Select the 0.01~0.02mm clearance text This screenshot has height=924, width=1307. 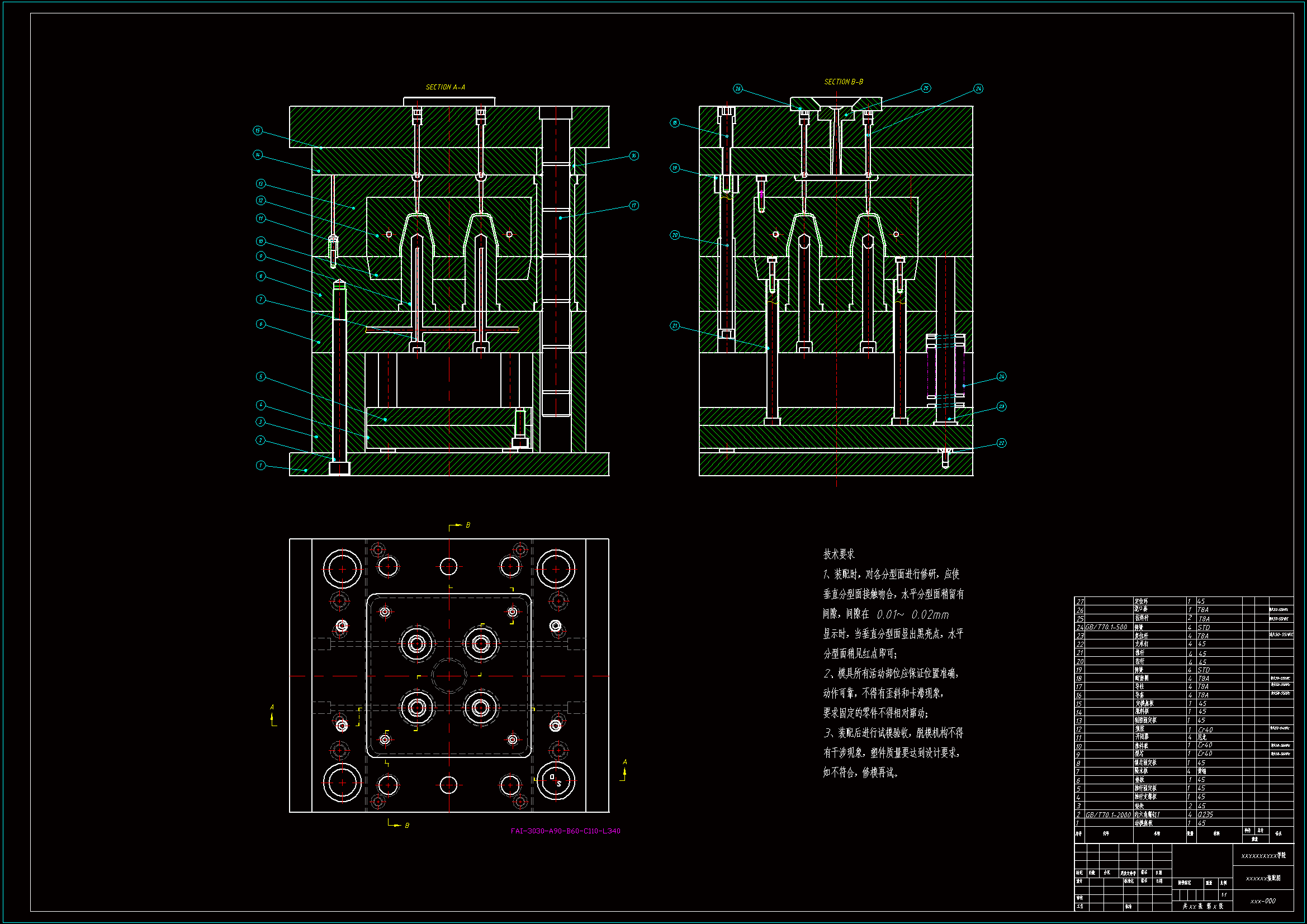pyautogui.click(x=912, y=614)
